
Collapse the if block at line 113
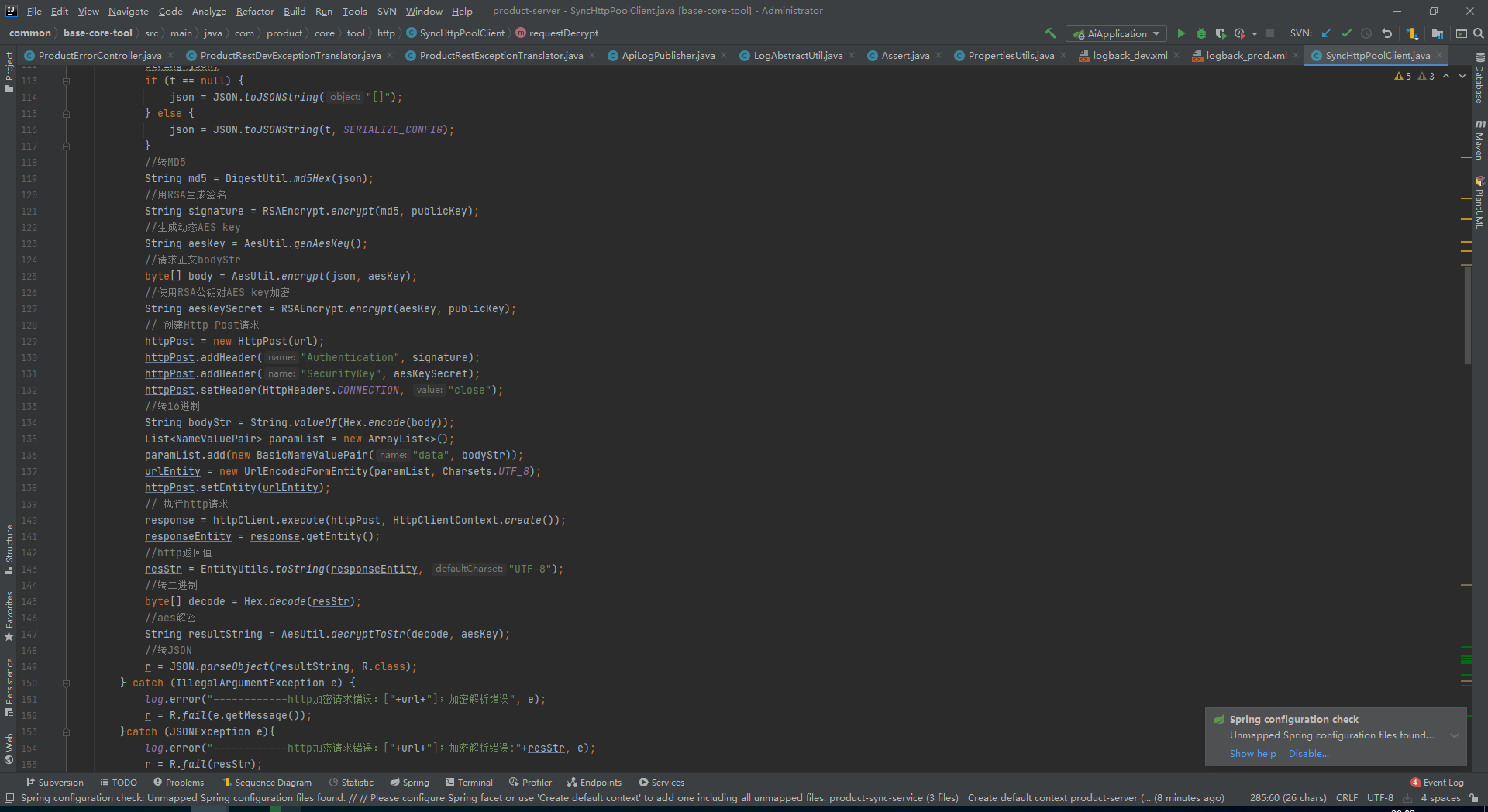point(66,81)
